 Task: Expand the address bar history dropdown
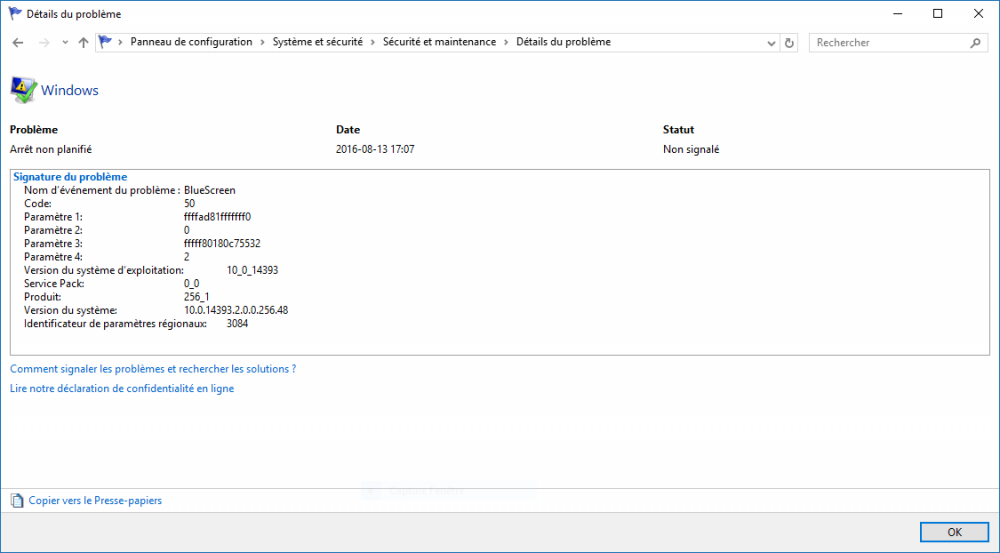[x=771, y=43]
